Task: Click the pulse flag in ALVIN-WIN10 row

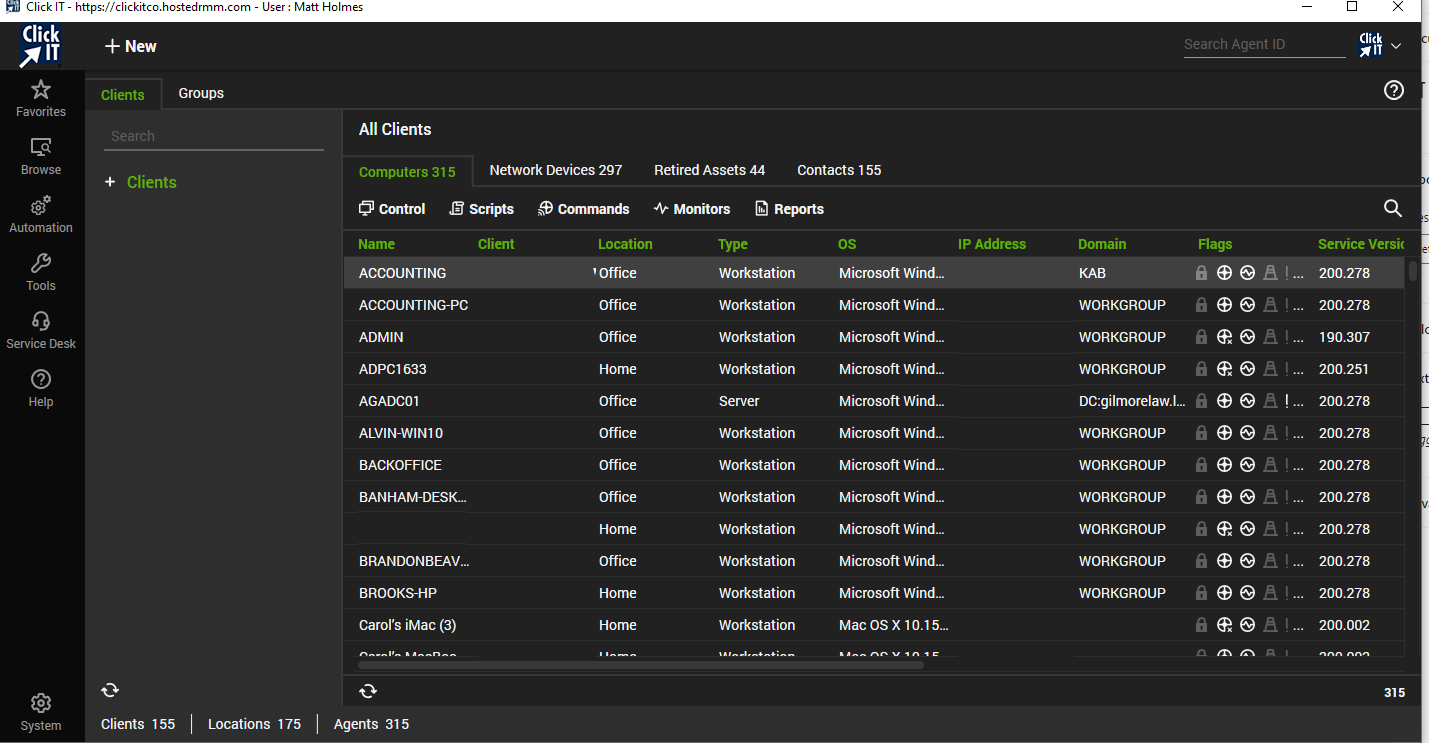Action: coord(1247,433)
